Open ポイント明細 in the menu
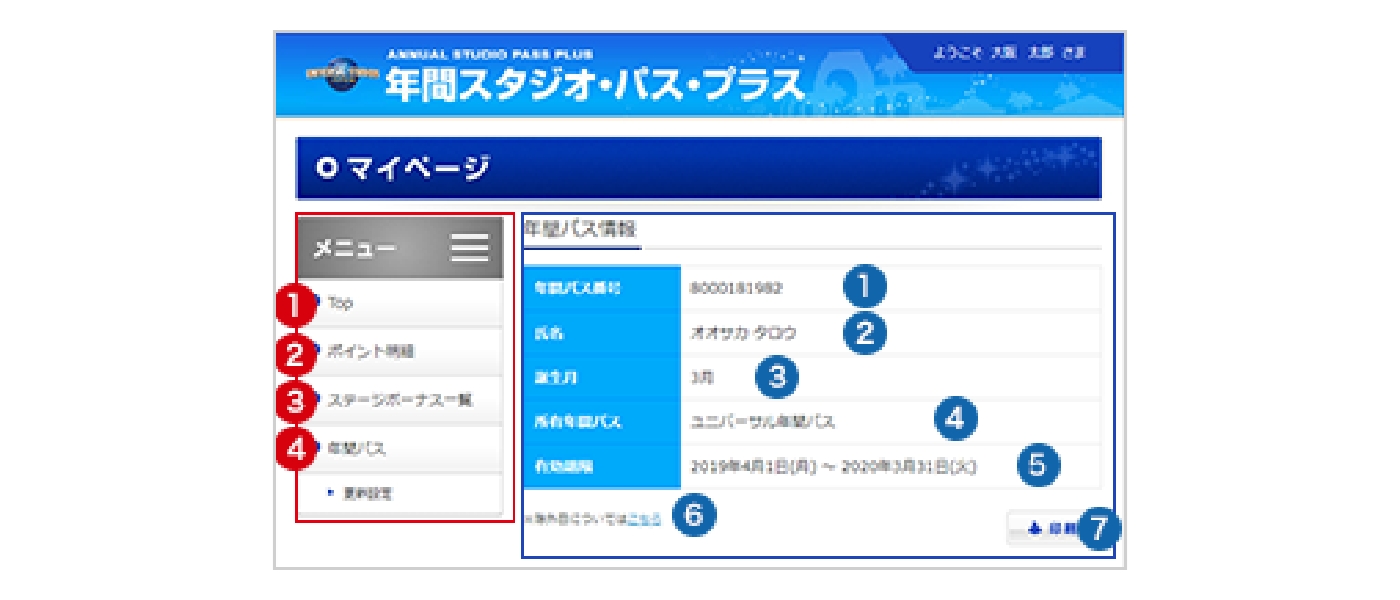 tap(400, 352)
